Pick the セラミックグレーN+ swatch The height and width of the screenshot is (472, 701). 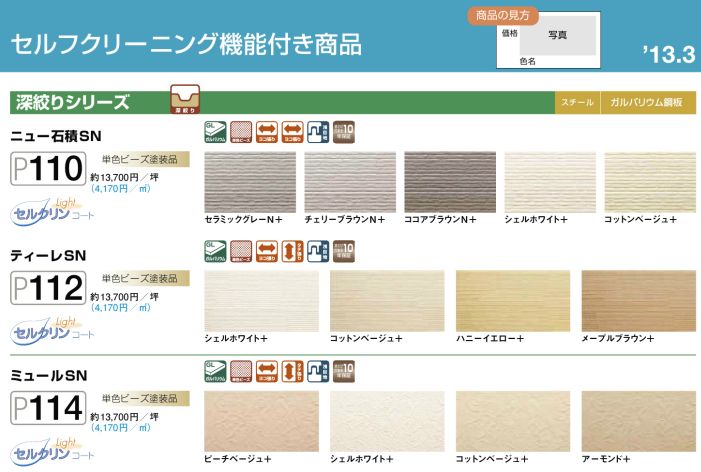pyautogui.click(x=250, y=182)
